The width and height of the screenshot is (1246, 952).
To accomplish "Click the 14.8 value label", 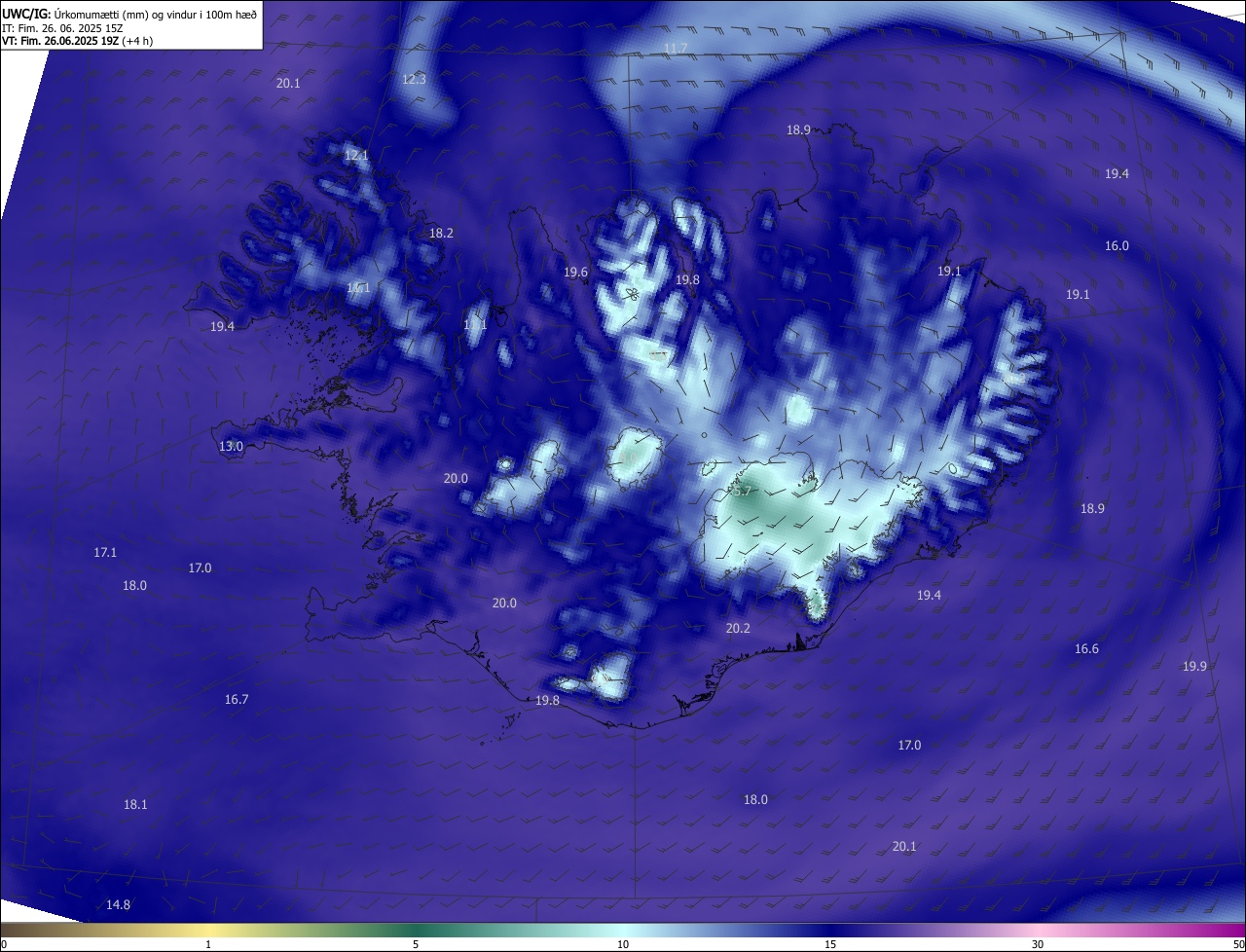I will click(x=118, y=904).
